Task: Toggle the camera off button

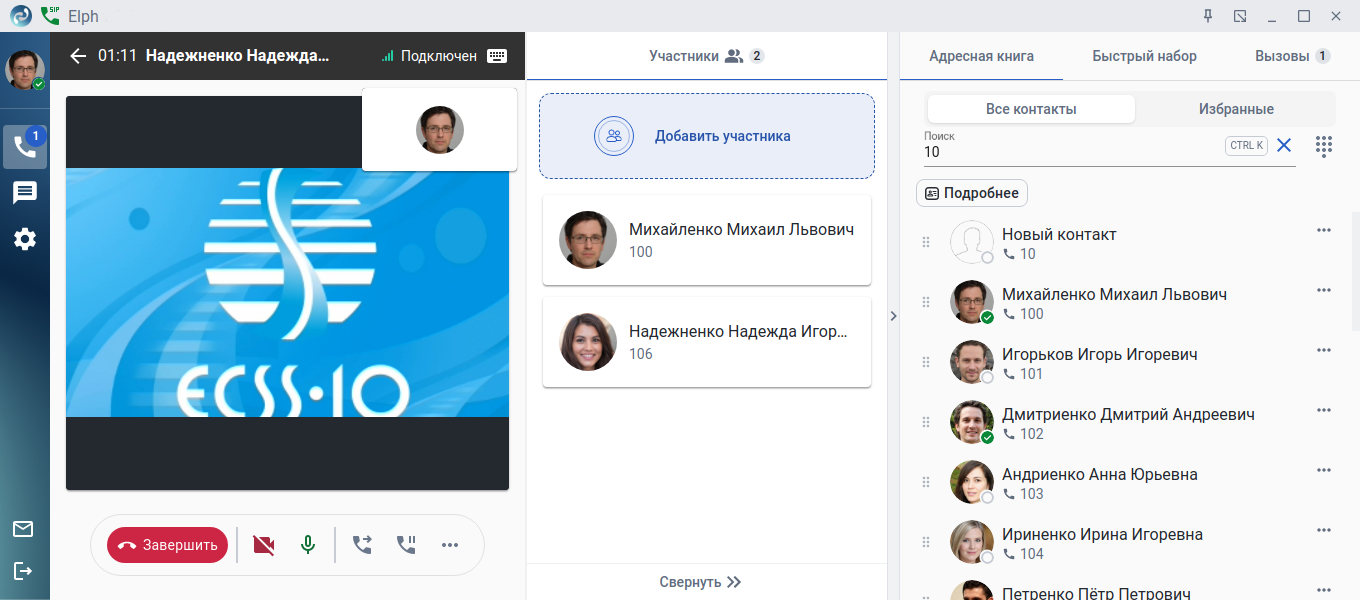Action: pyautogui.click(x=264, y=545)
